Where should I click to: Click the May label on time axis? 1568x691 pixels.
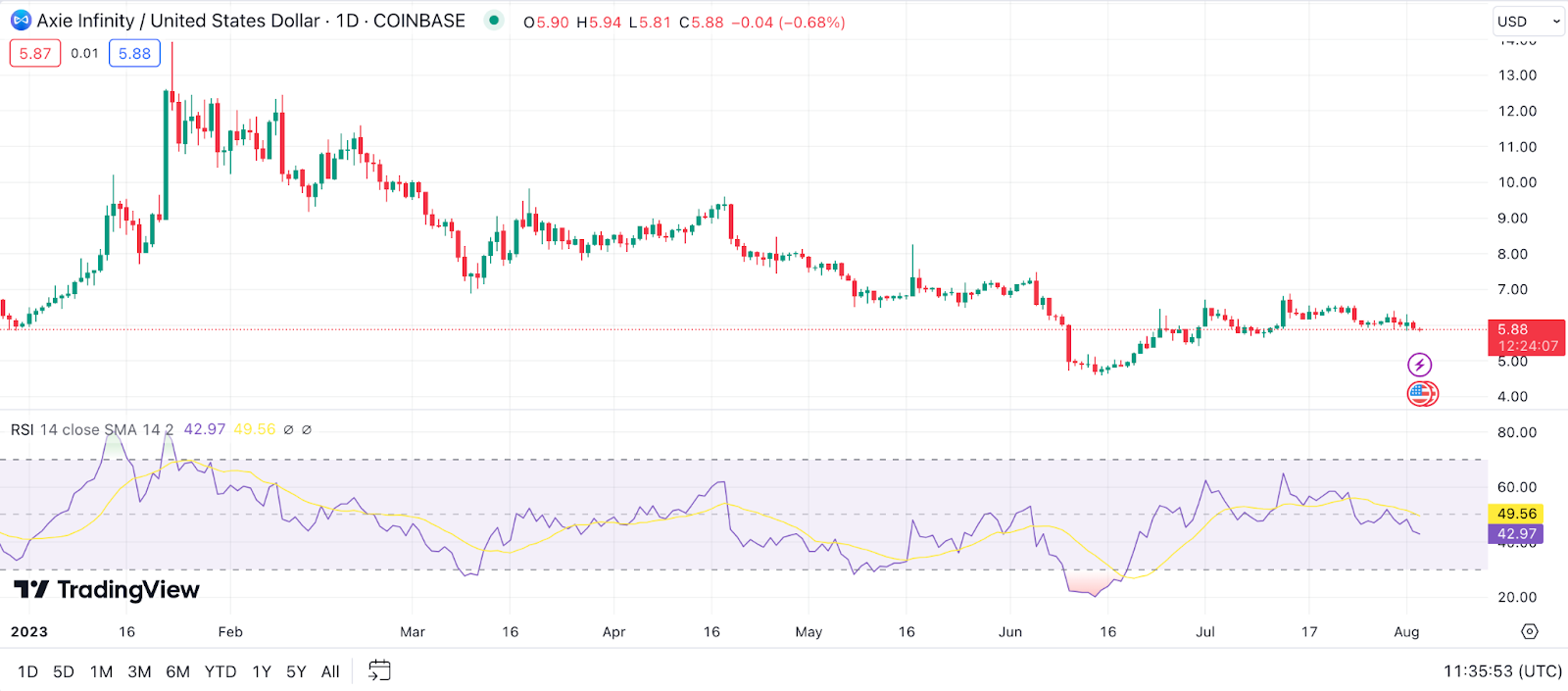click(808, 632)
